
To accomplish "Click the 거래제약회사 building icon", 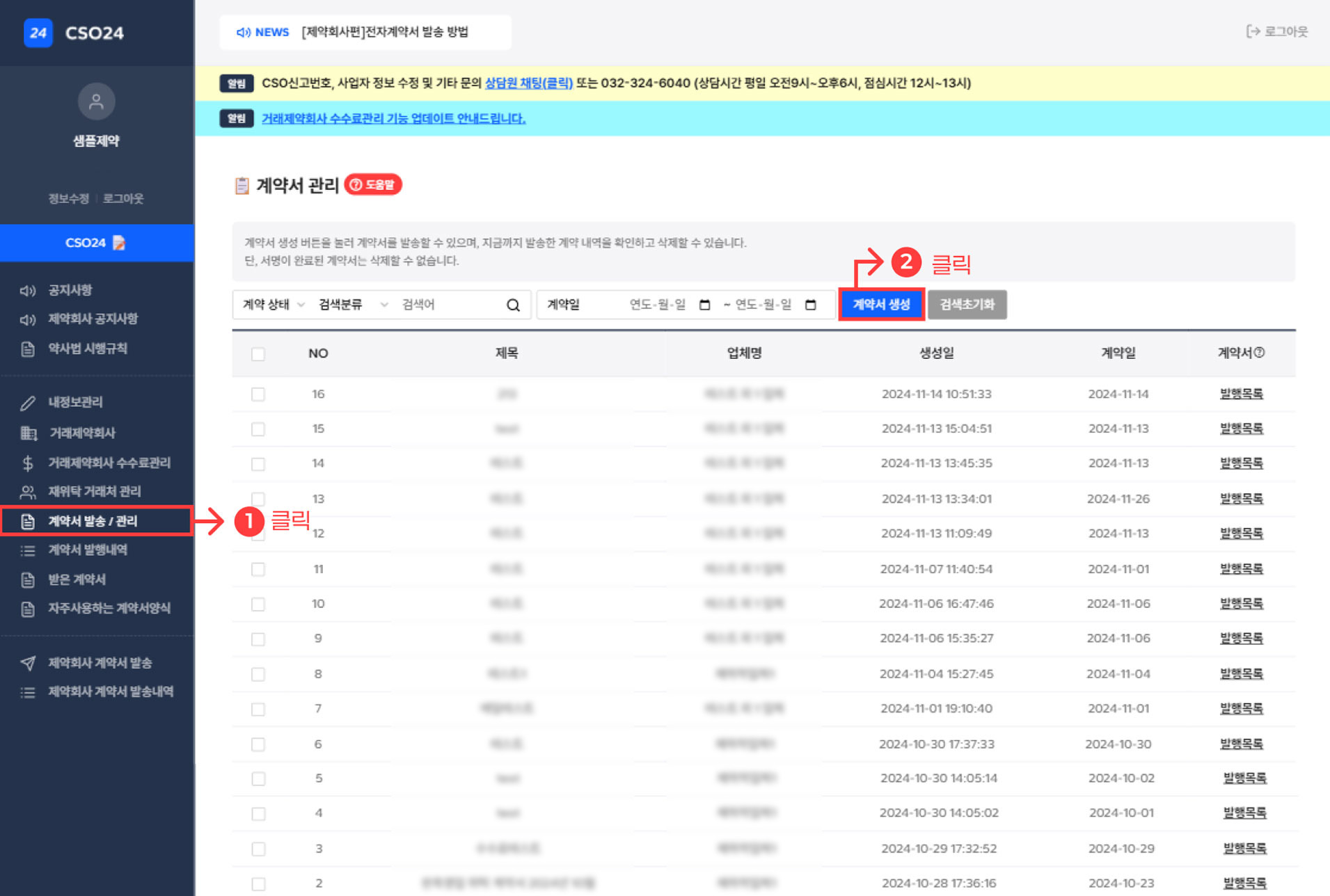I will [x=29, y=433].
